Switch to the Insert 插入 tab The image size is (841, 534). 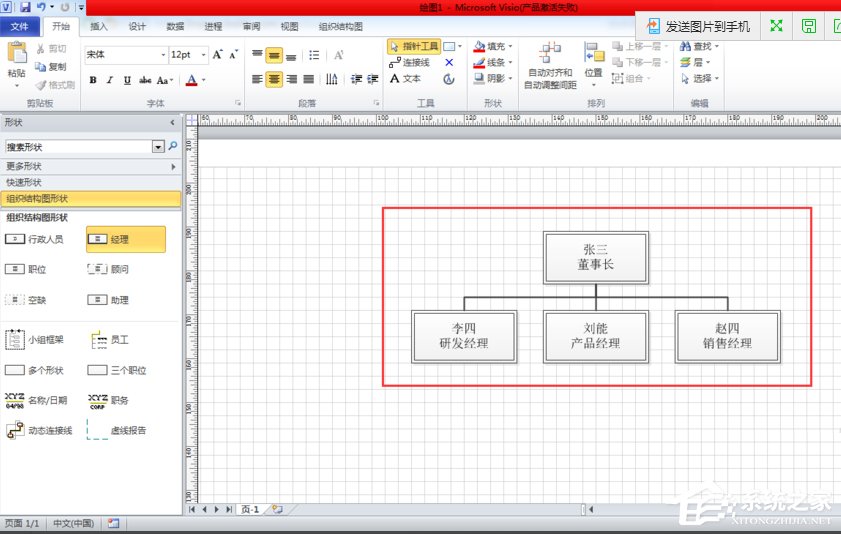coord(99,26)
